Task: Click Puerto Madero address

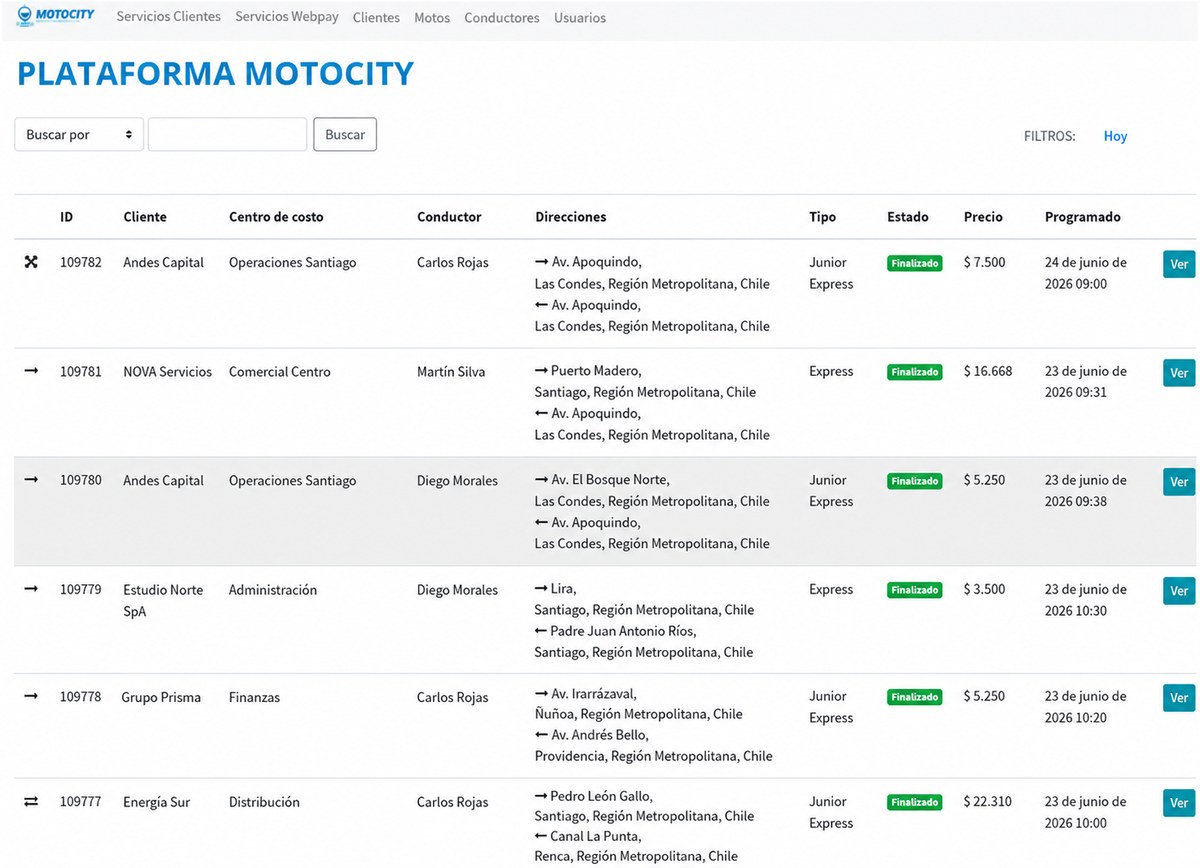Action: [596, 371]
